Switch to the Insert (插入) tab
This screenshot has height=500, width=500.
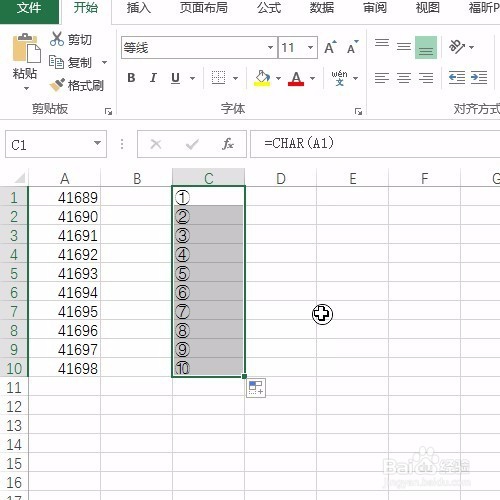(x=139, y=8)
